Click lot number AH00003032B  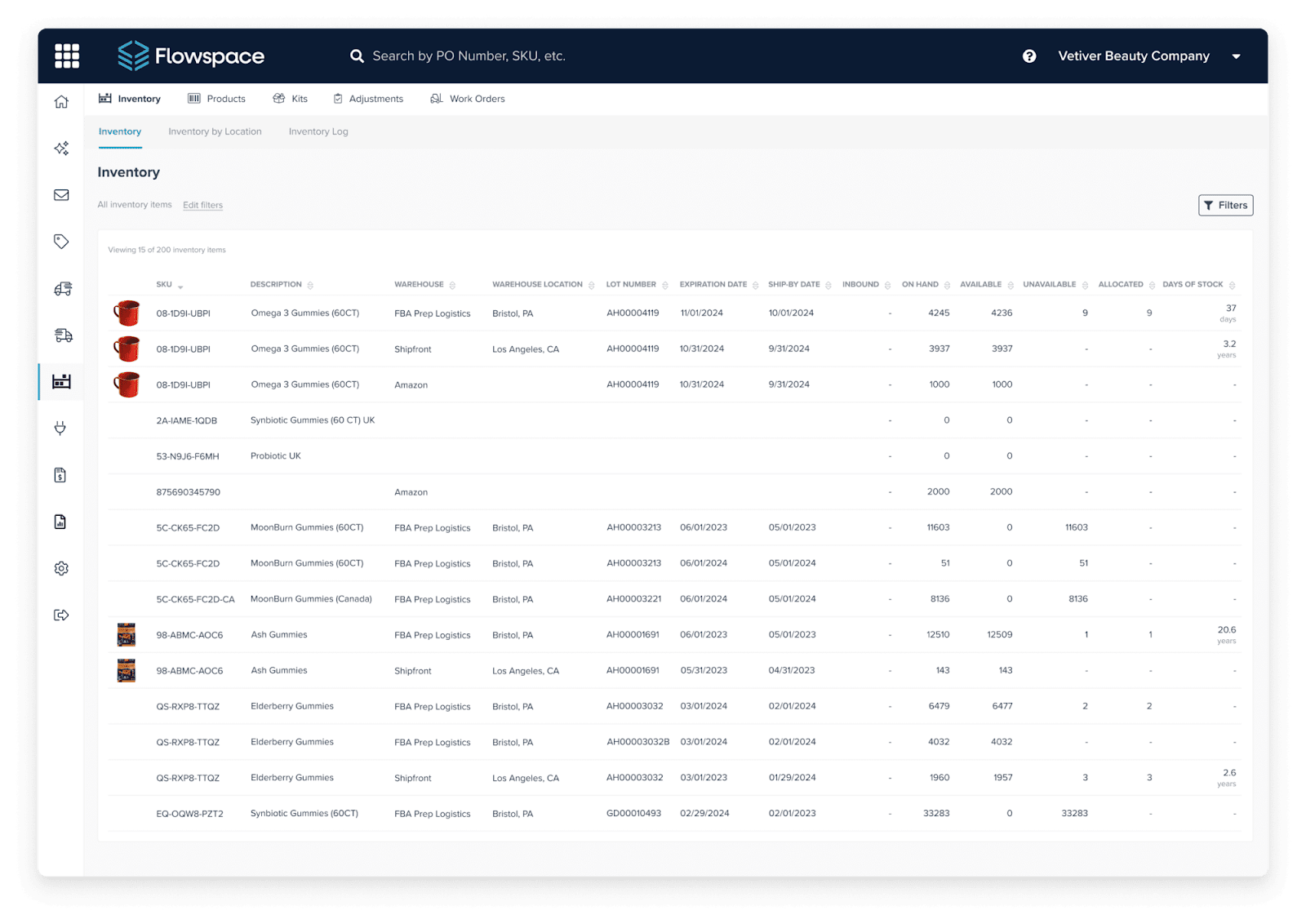[x=637, y=742]
